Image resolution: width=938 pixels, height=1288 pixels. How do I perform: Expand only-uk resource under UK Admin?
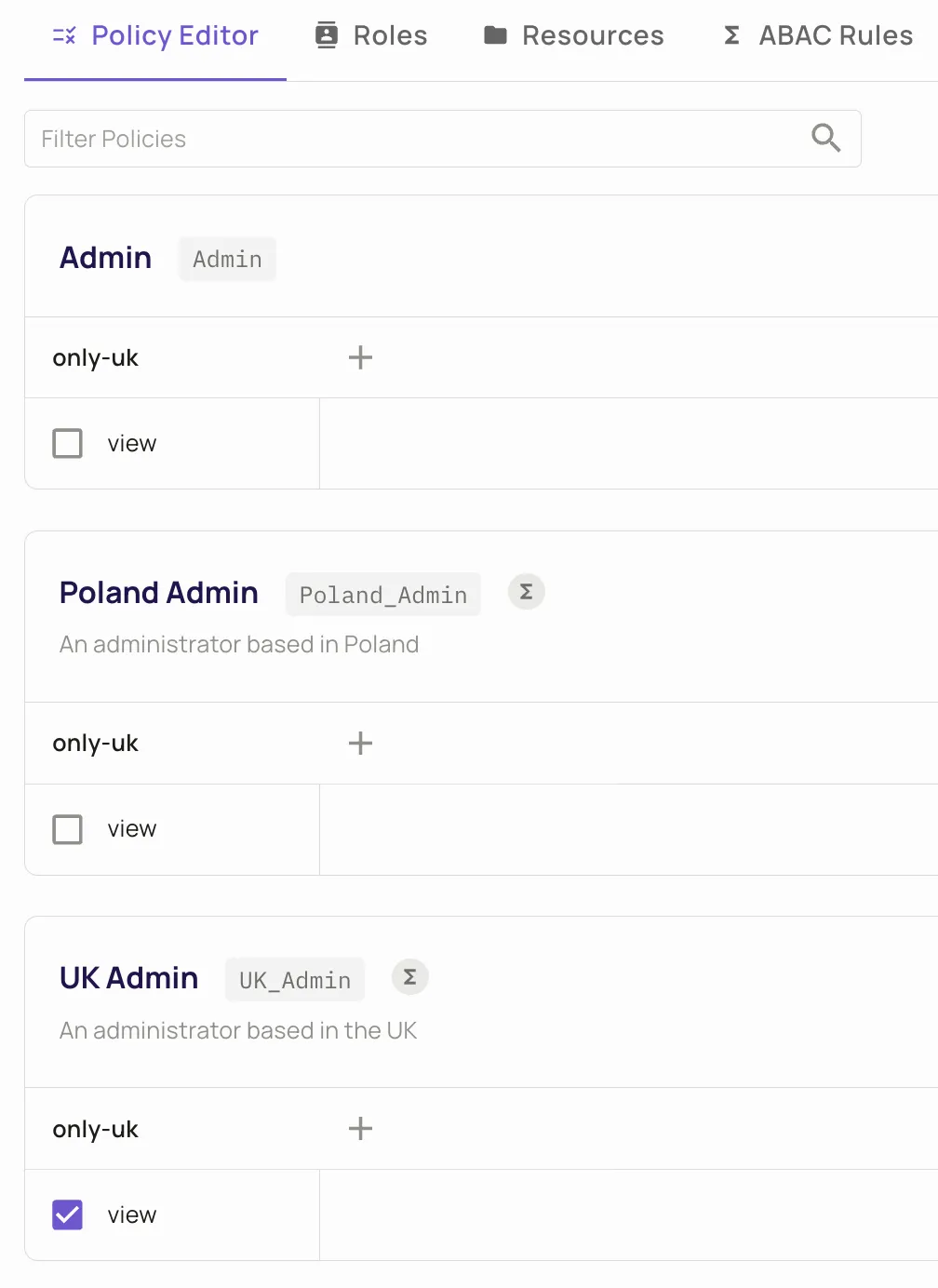(x=96, y=1129)
